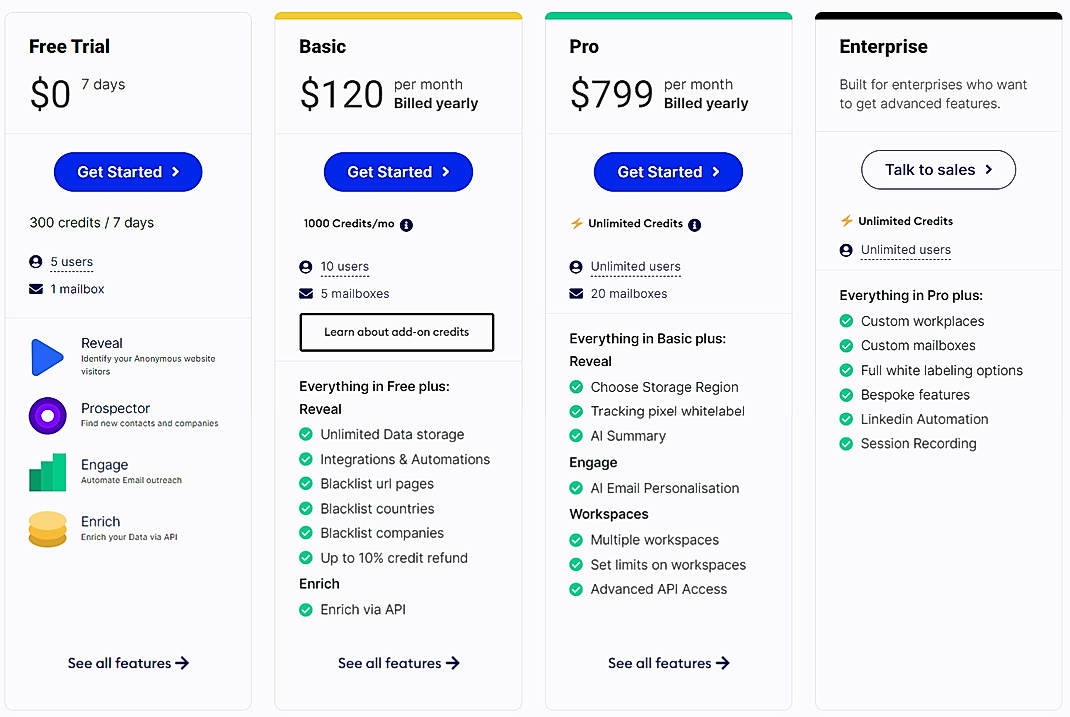Click the Talk to sales button

(x=938, y=169)
